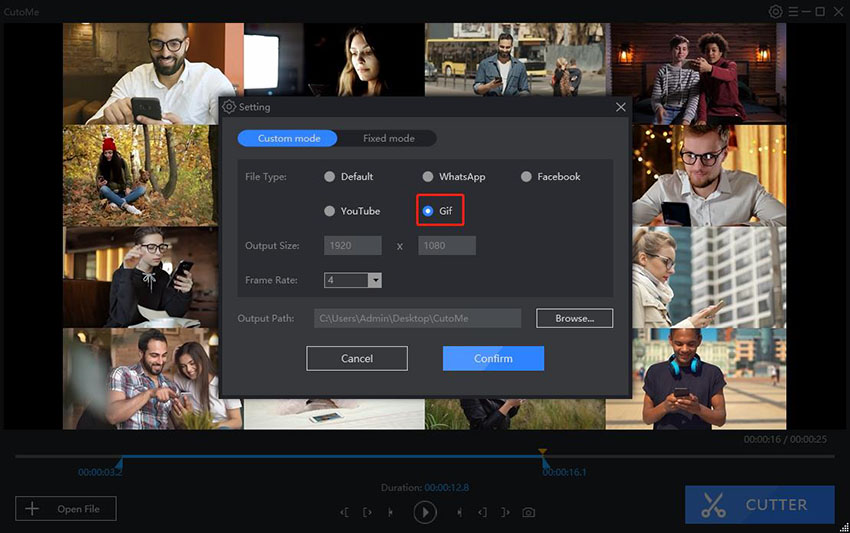This screenshot has height=533, width=850.
Task: Click the camera snapshot icon
Action: pos(529,512)
